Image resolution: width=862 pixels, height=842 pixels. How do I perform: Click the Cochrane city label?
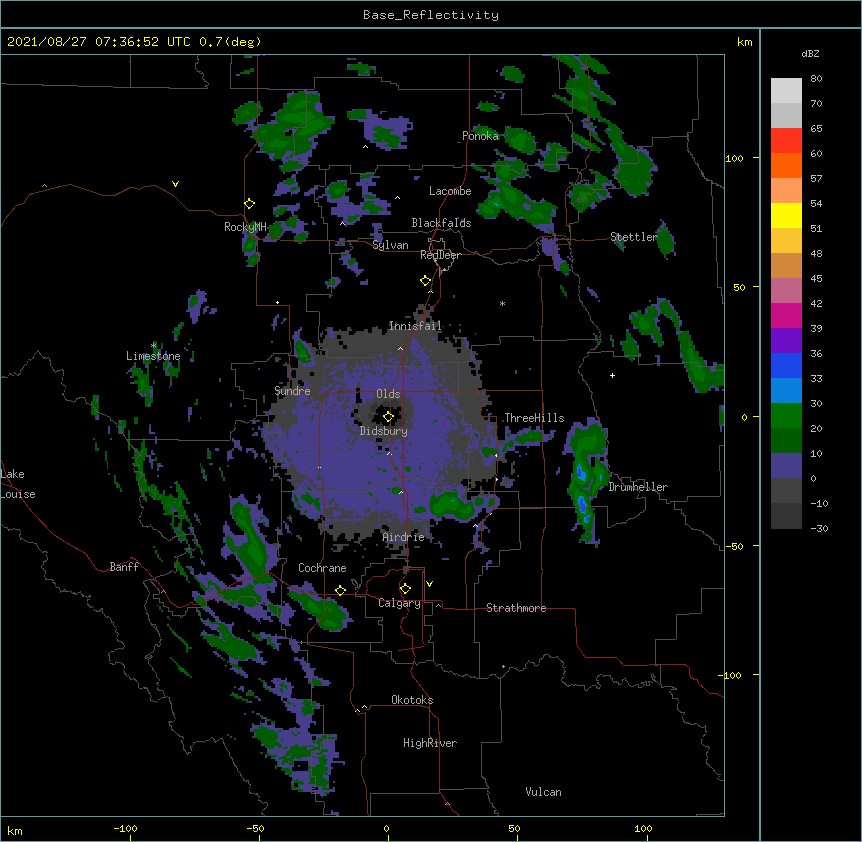tap(322, 568)
